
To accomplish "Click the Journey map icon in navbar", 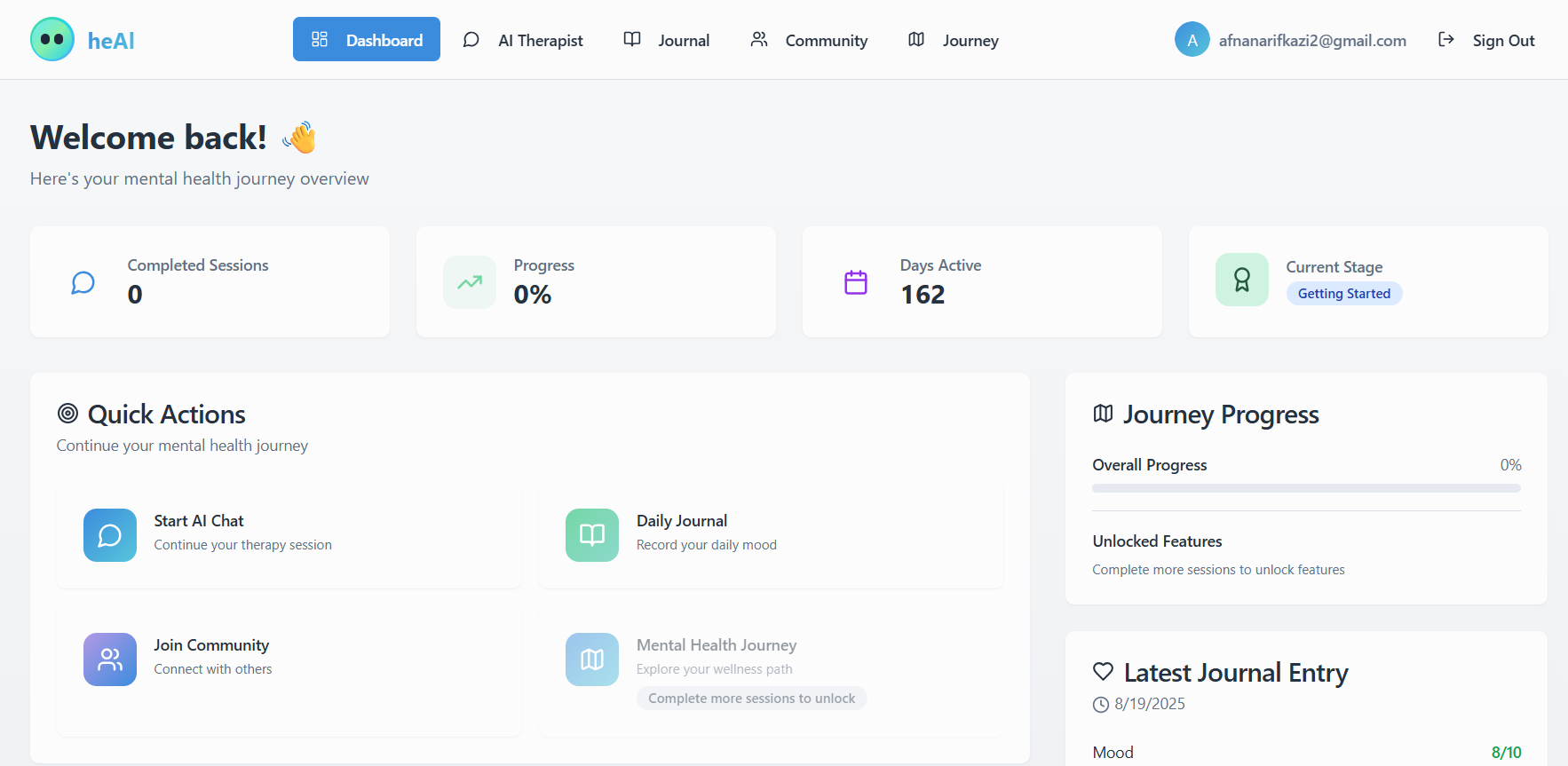I will pyautogui.click(x=916, y=39).
